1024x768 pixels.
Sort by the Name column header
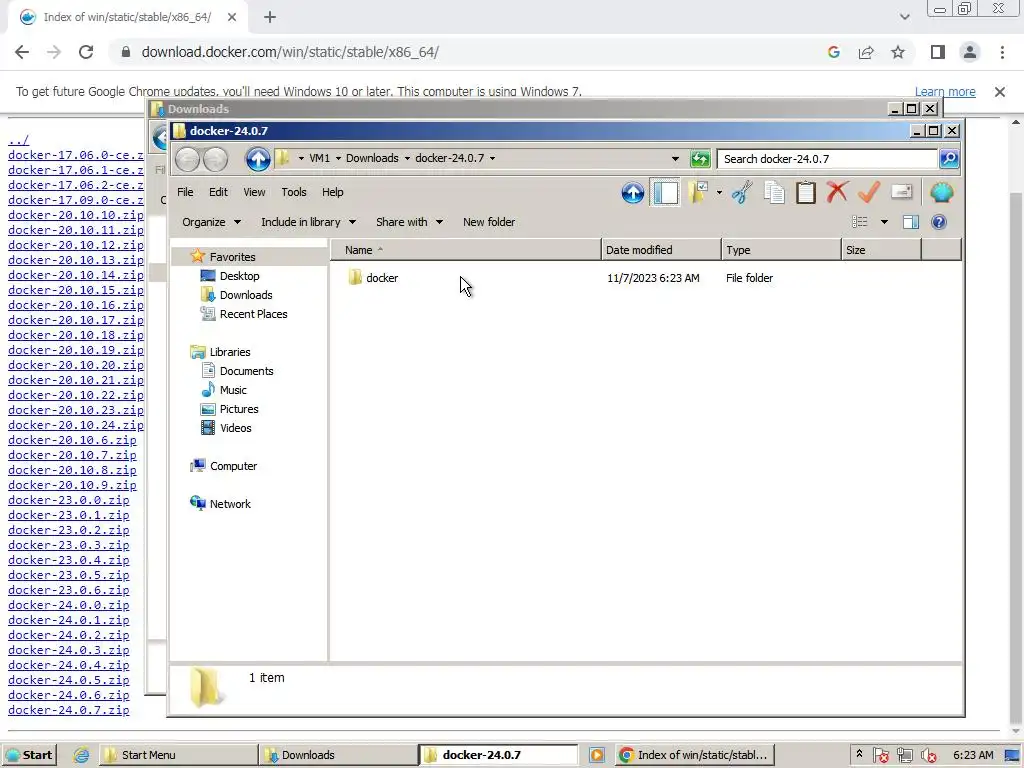(466, 250)
